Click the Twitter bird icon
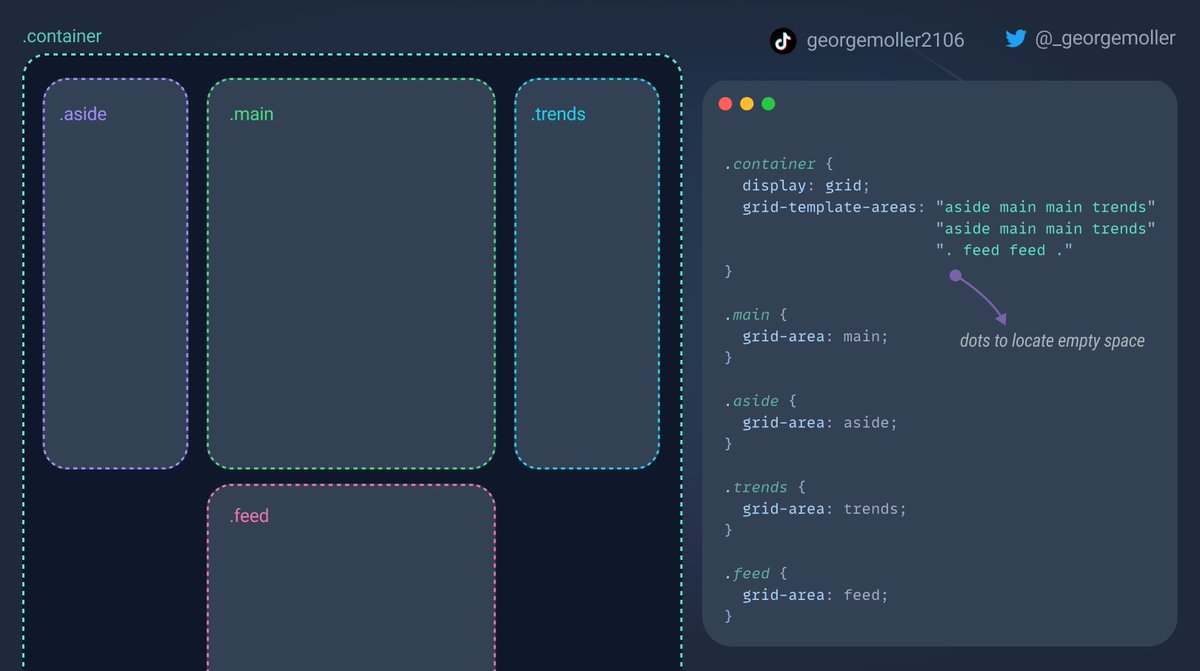This screenshot has width=1200, height=671. pyautogui.click(x=1016, y=37)
